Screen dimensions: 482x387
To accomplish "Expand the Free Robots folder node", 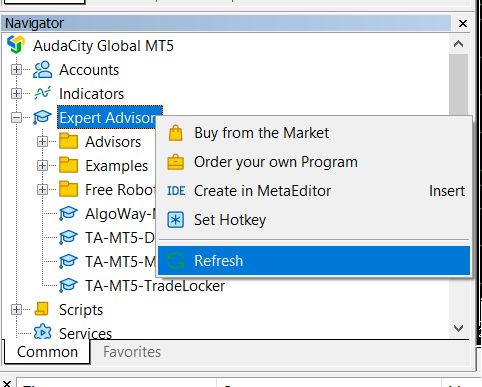I will click(x=42, y=190).
